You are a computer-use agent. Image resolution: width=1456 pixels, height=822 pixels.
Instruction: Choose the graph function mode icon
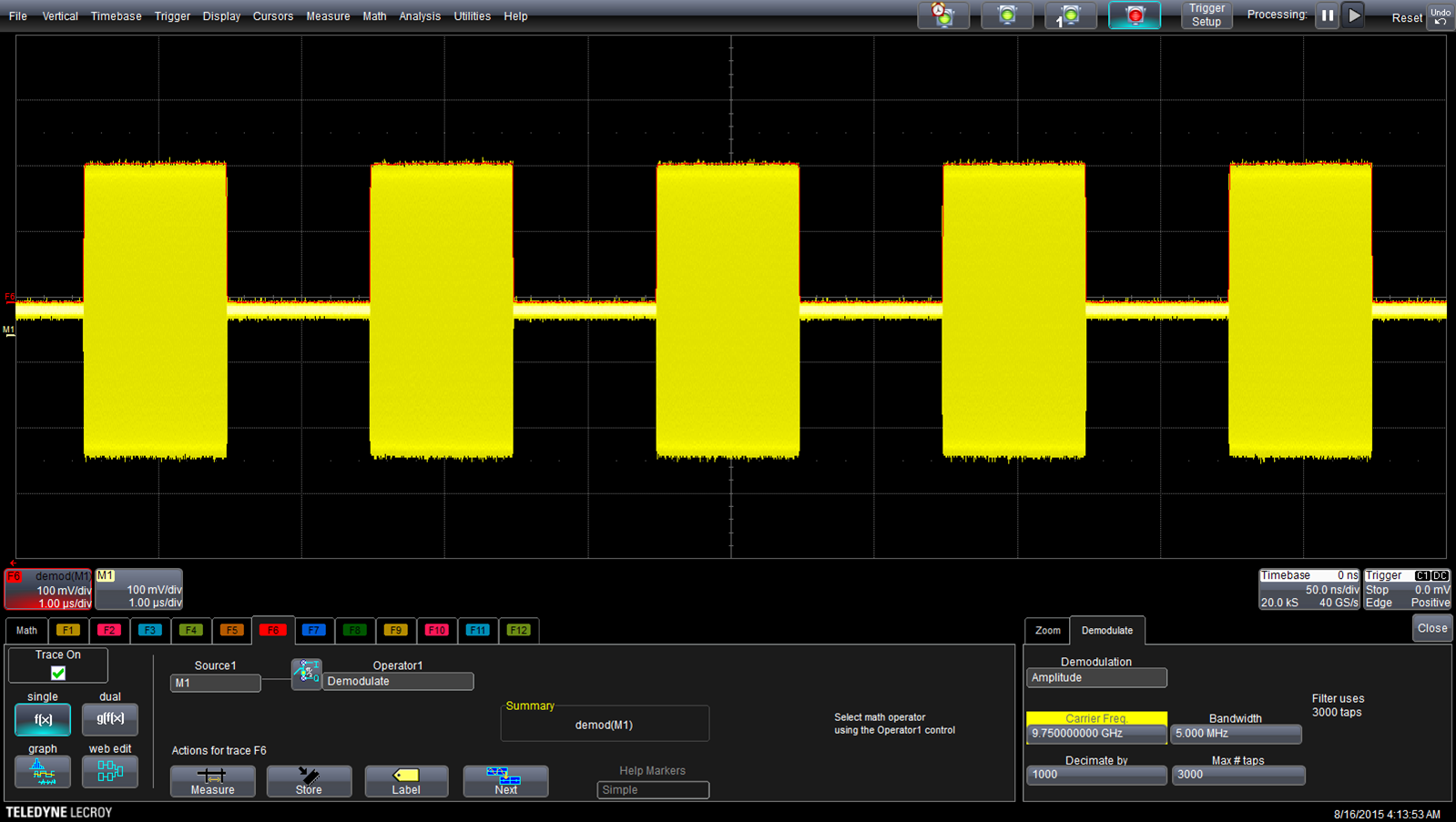pos(43,771)
